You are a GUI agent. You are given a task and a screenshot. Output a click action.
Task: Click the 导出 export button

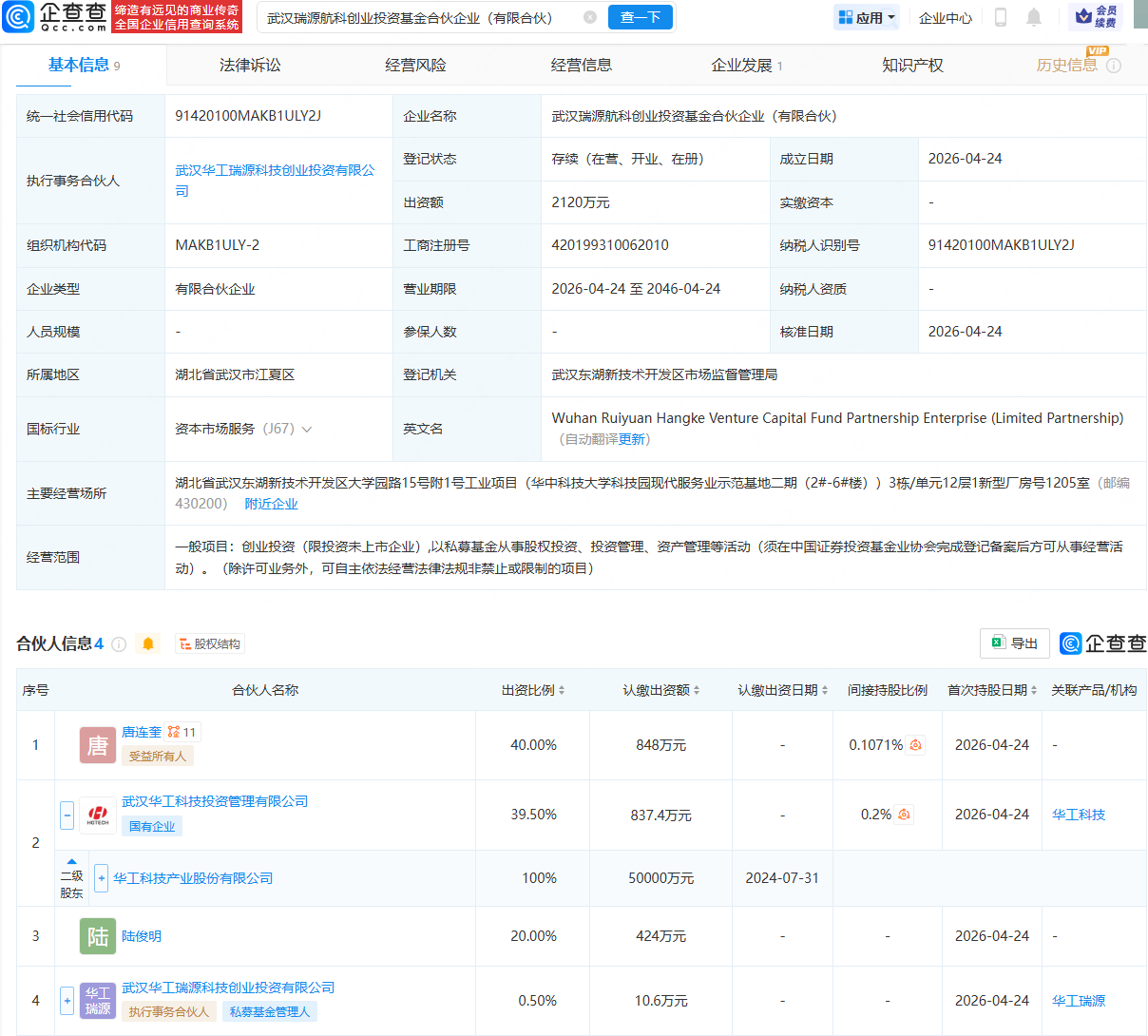pyautogui.click(x=1015, y=643)
